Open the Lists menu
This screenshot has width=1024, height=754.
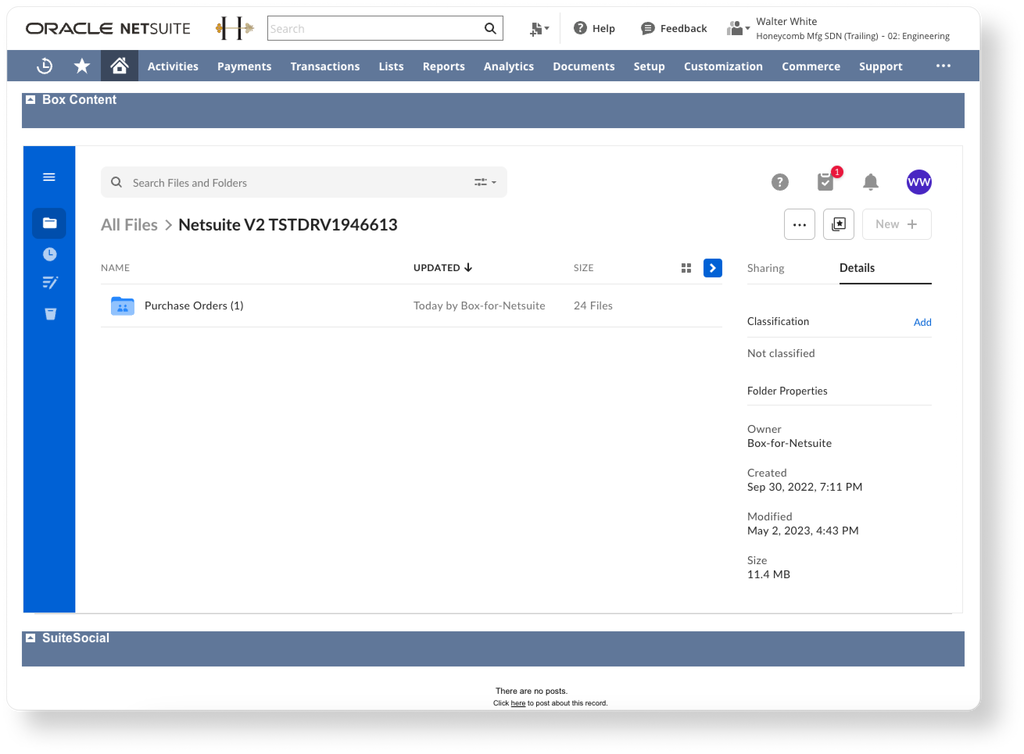point(391,66)
